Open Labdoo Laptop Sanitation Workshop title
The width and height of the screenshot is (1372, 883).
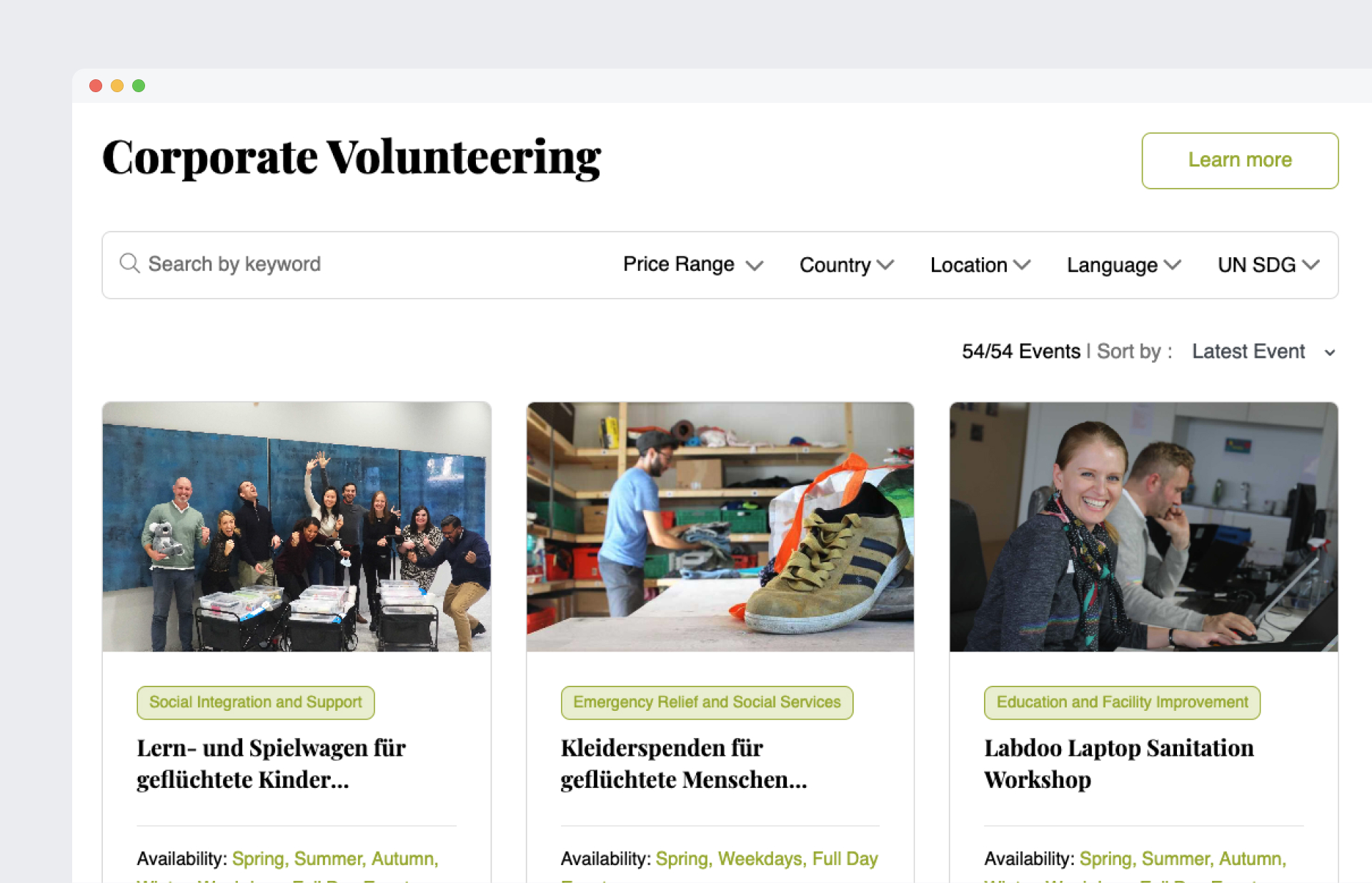[x=1118, y=764]
